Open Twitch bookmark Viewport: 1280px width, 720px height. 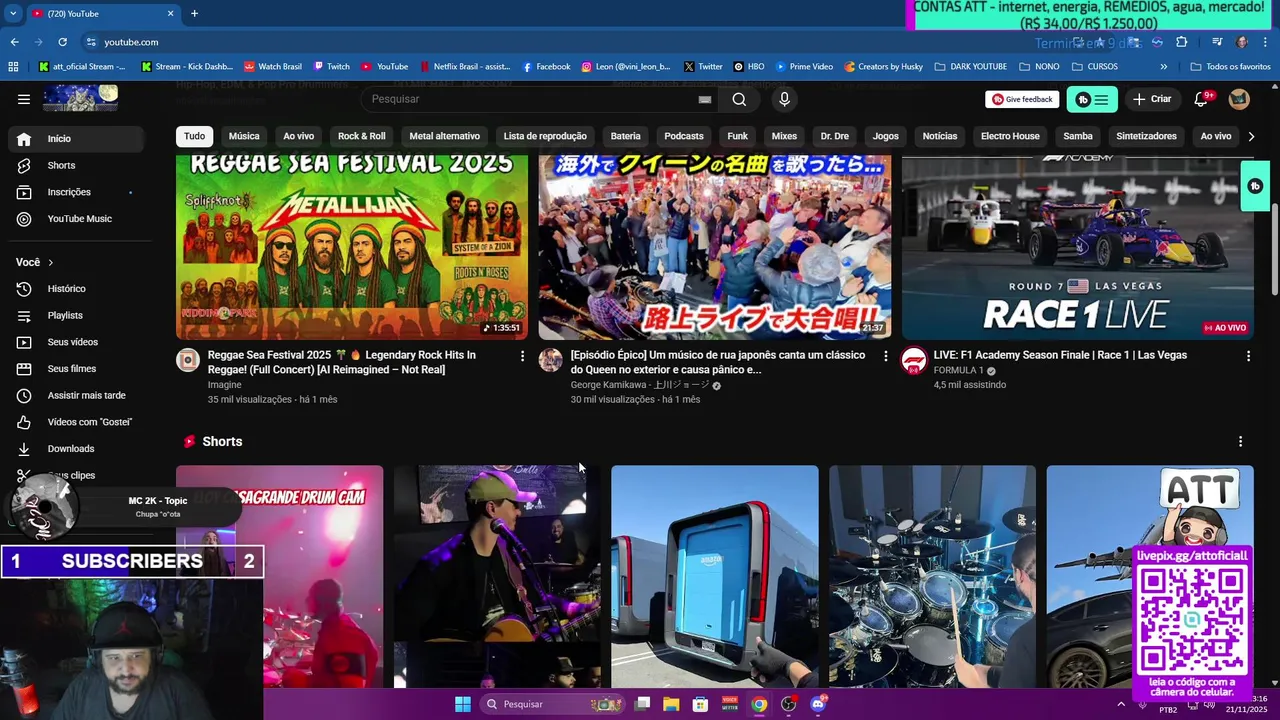332,67
